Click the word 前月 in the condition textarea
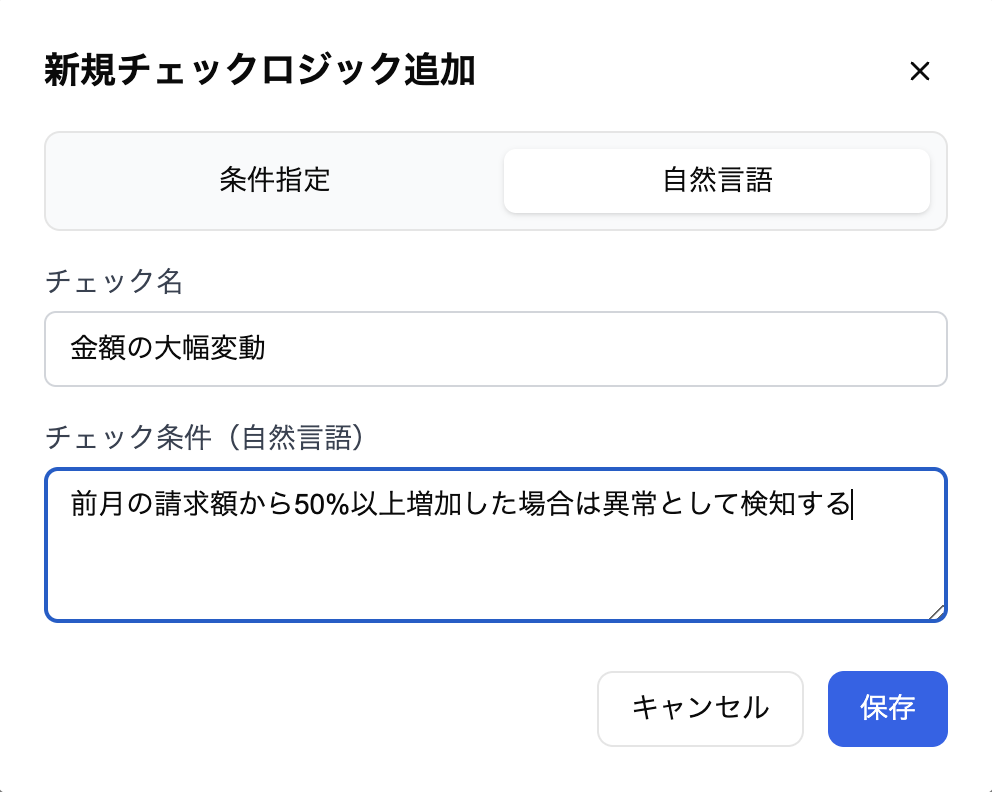This screenshot has width=992, height=792. tap(93, 505)
